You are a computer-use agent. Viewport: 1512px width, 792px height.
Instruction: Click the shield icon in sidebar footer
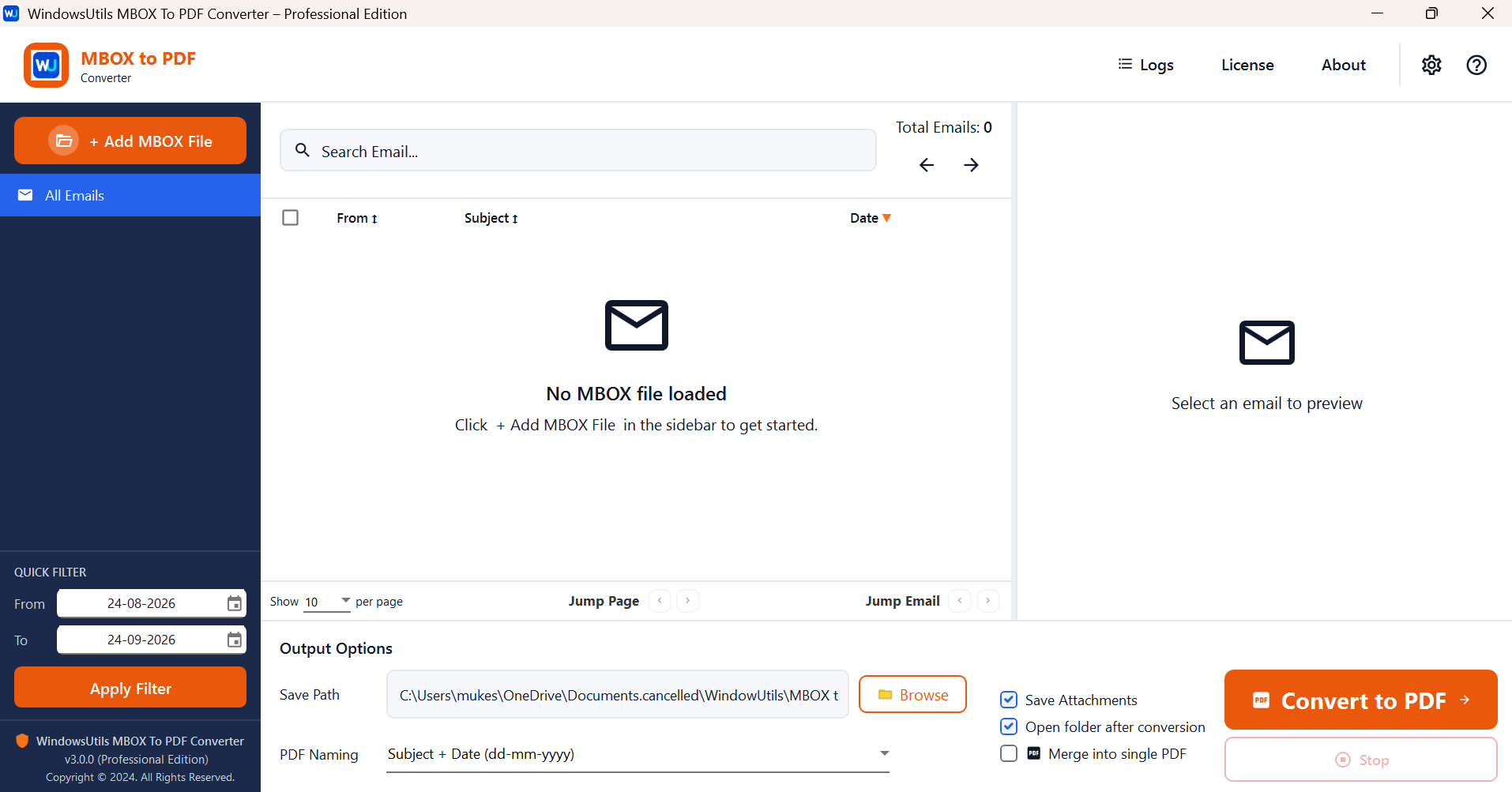coord(22,741)
